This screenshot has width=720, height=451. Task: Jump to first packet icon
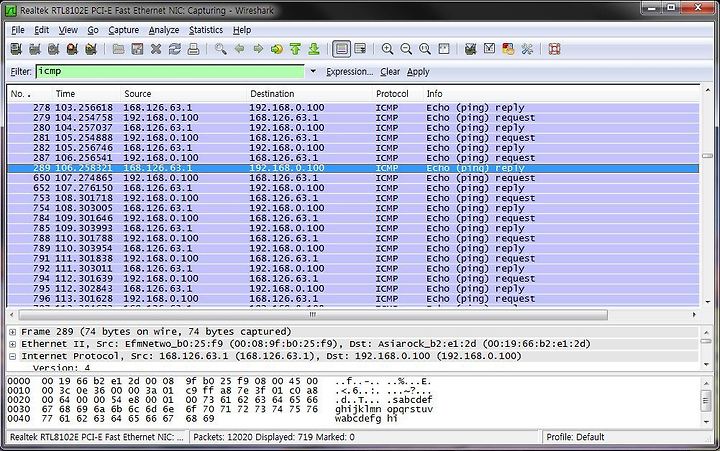pos(295,49)
